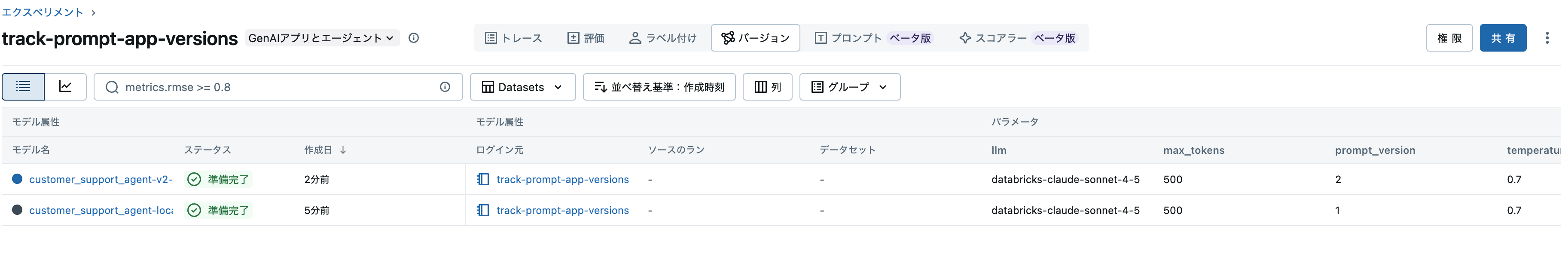Open the エクスペリメント breadcrumb link
The height and width of the screenshot is (263, 1568).
(43, 12)
